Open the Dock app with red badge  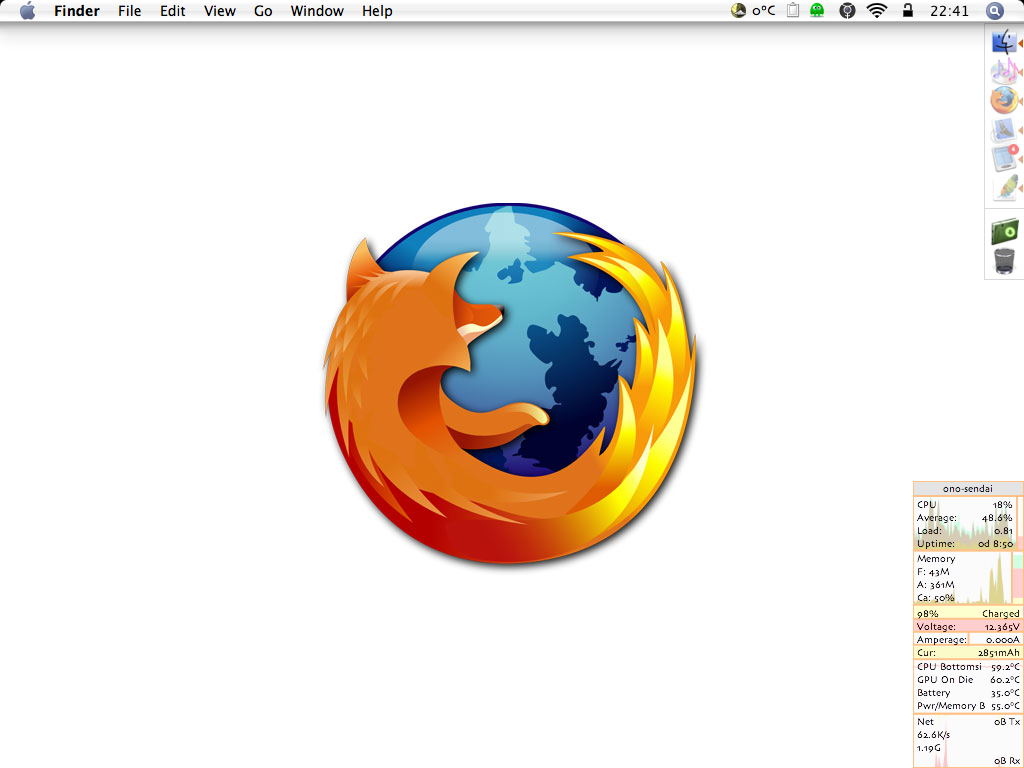point(1004,159)
